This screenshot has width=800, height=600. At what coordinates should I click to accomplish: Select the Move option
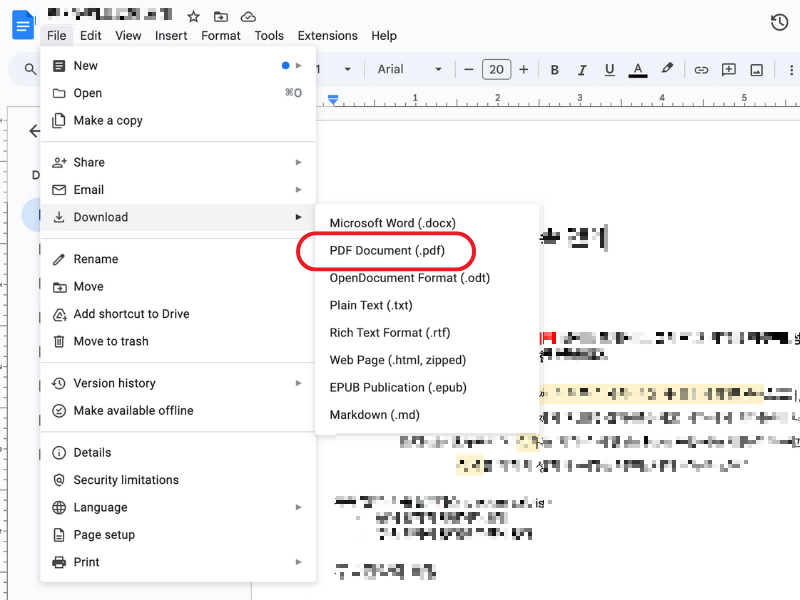coord(178,287)
